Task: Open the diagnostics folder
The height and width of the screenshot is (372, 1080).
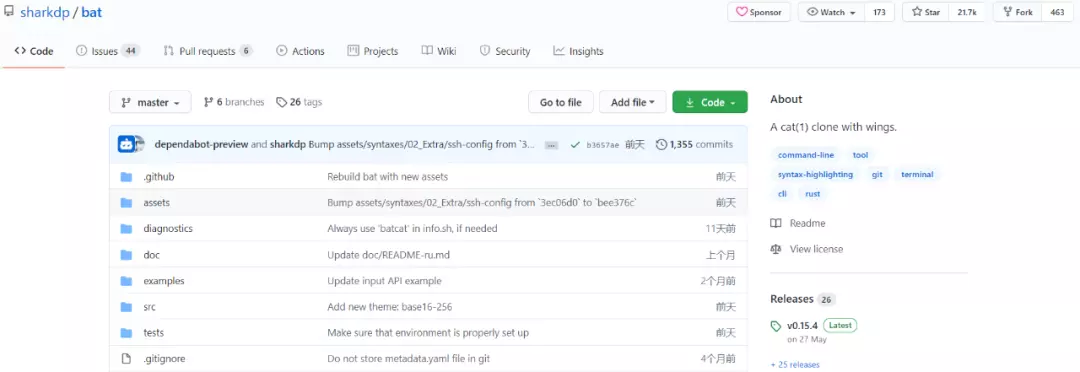Action: pyautogui.click(x=168, y=229)
